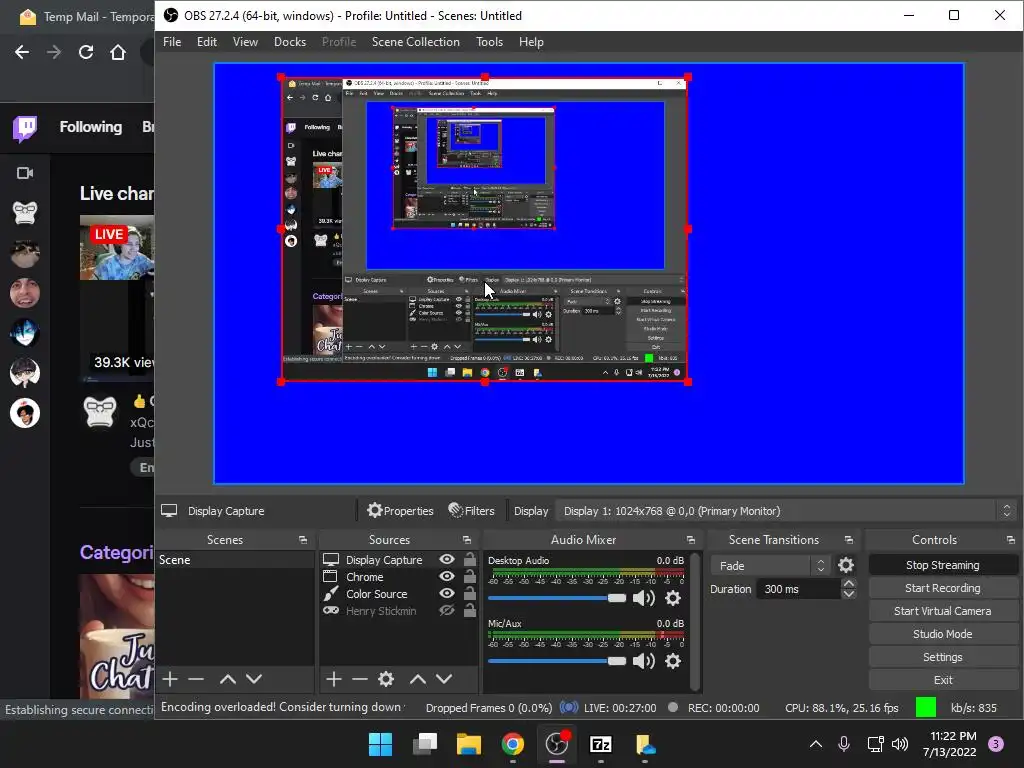Lock the Chrome source
The image size is (1024, 768).
coord(470,577)
